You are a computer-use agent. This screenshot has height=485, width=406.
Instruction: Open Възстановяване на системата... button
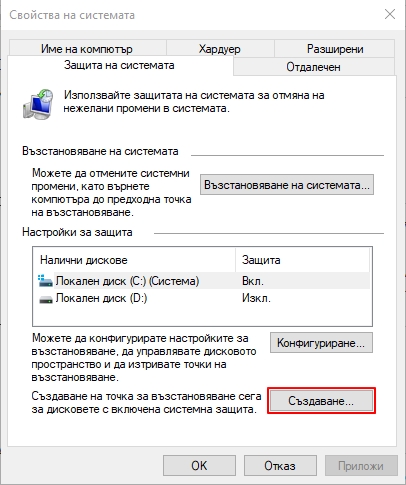pyautogui.click(x=287, y=185)
